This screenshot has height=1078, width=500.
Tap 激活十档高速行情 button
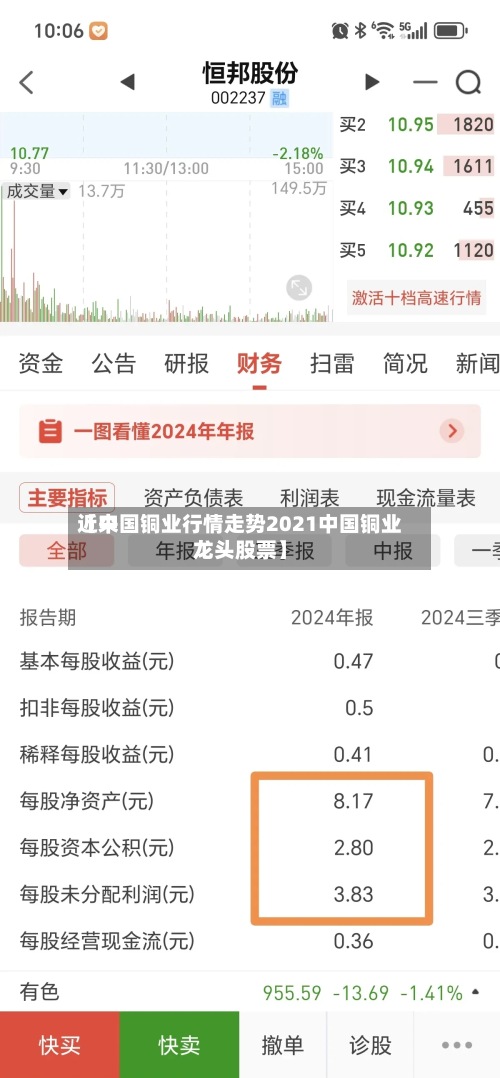tap(416, 298)
